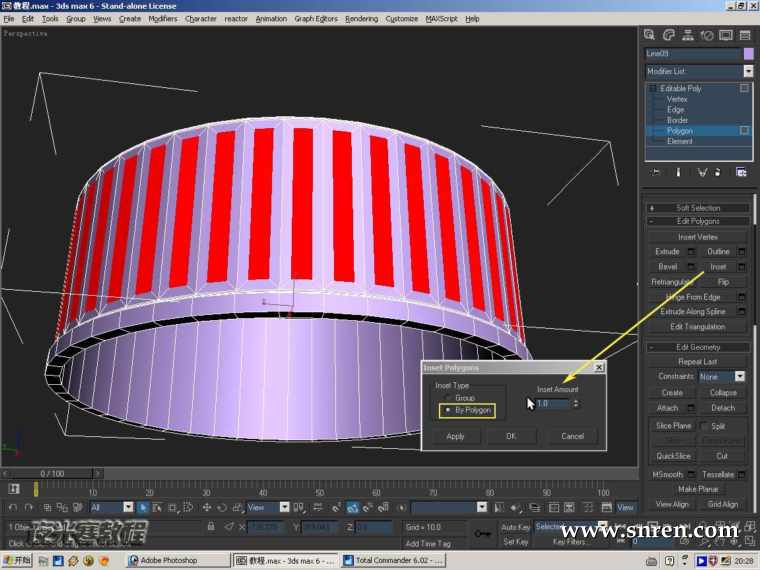Open the Utilities command panel tab

[744, 34]
